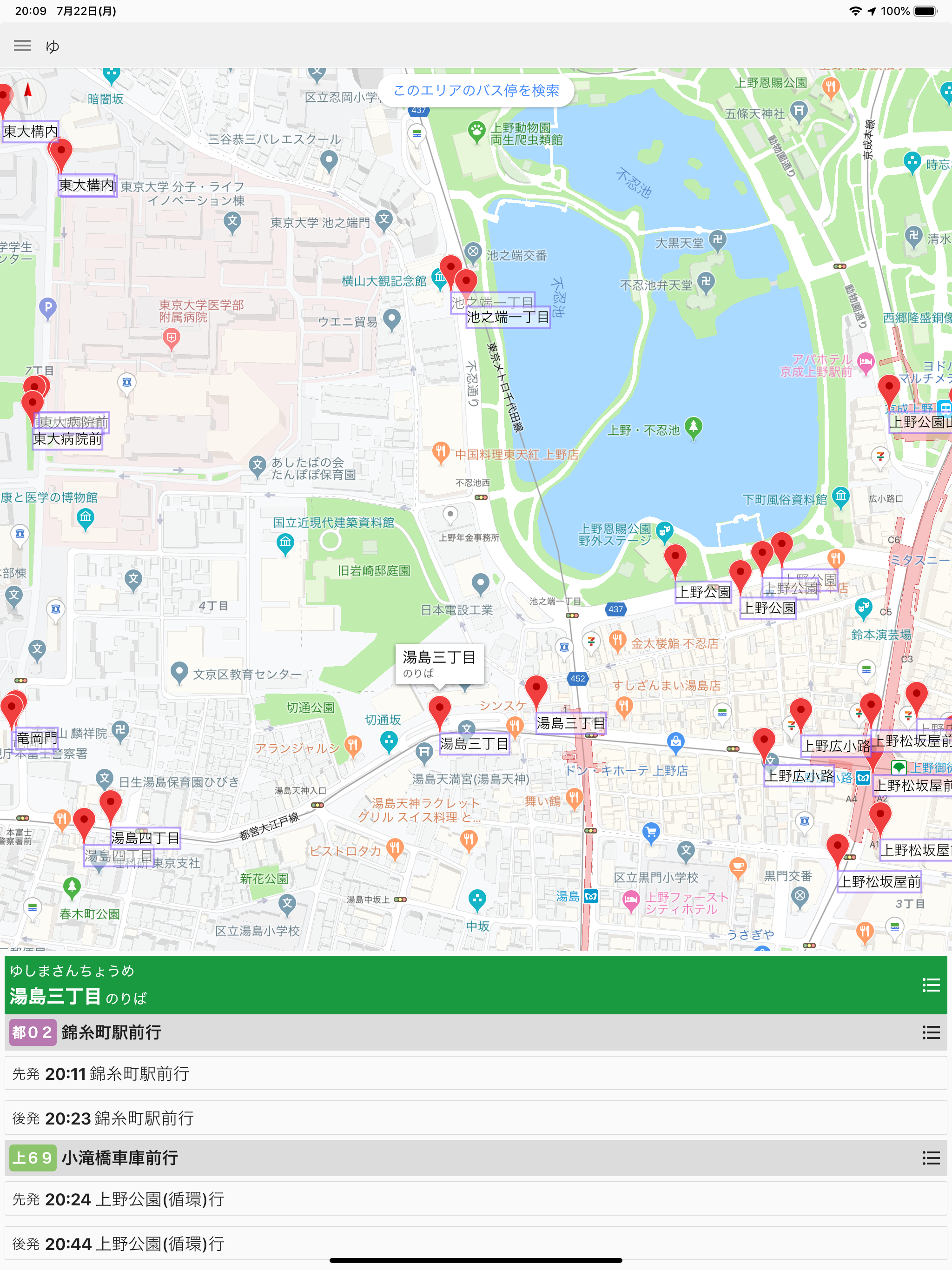
Task: Search bus stops in this area
Action: pyautogui.click(x=476, y=91)
